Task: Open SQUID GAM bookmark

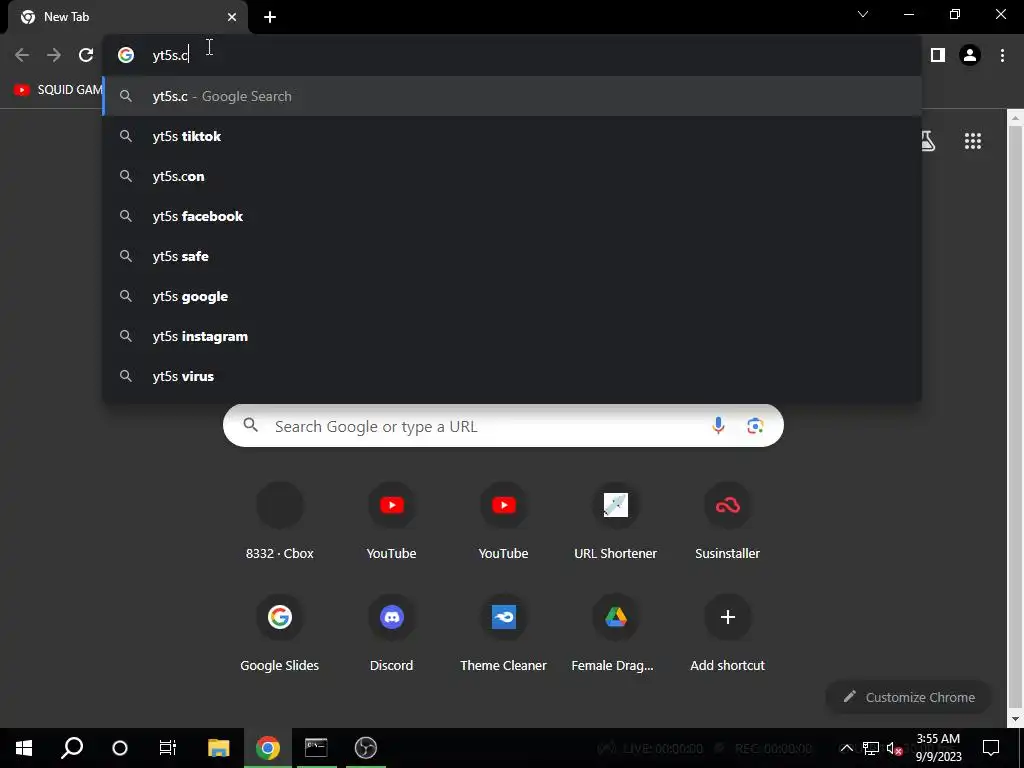Action: click(57, 89)
